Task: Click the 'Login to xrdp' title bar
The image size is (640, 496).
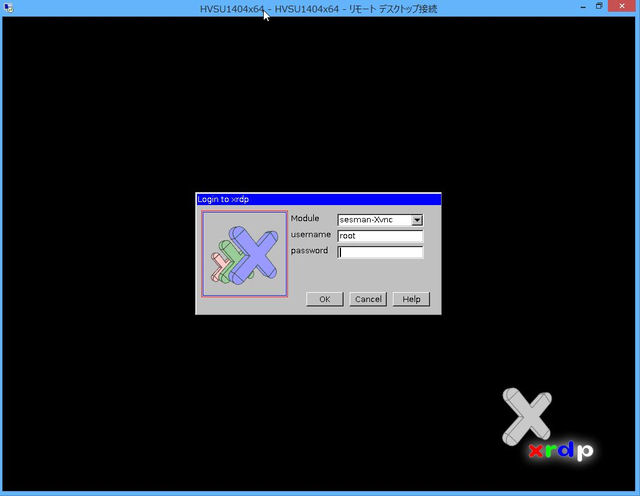Action: click(318, 199)
